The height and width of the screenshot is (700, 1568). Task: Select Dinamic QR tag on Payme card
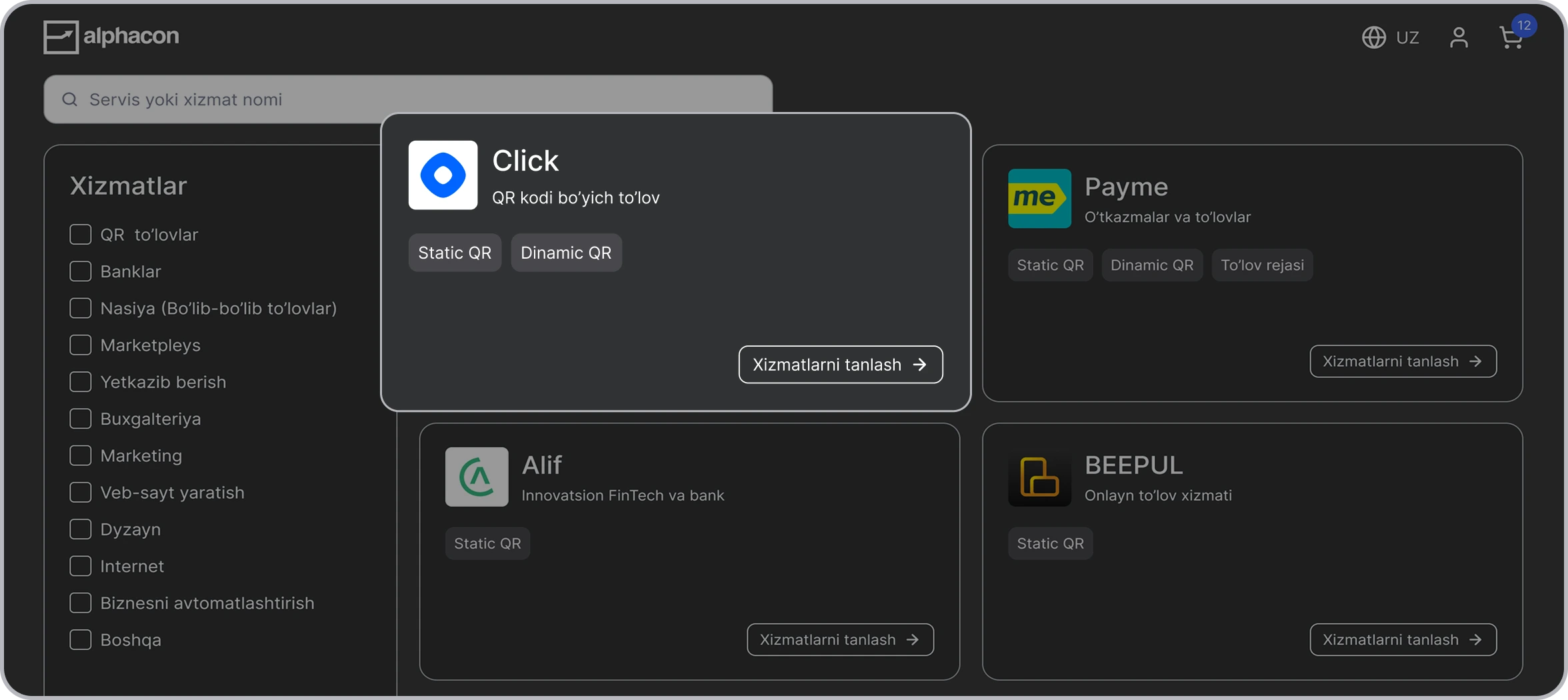coord(1152,265)
